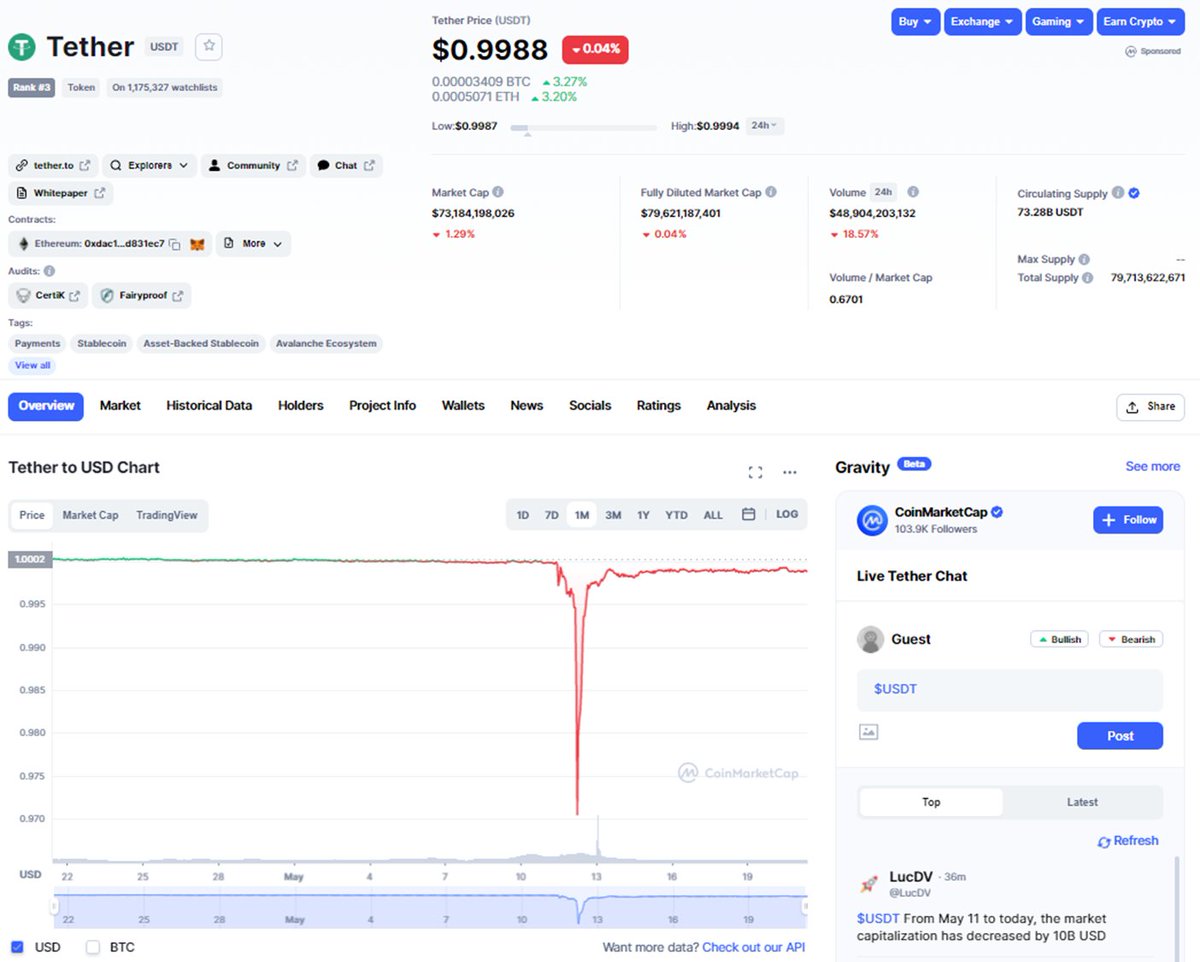The height and width of the screenshot is (962, 1200).
Task: Click the Max Supply info icon
Action: point(1084,259)
